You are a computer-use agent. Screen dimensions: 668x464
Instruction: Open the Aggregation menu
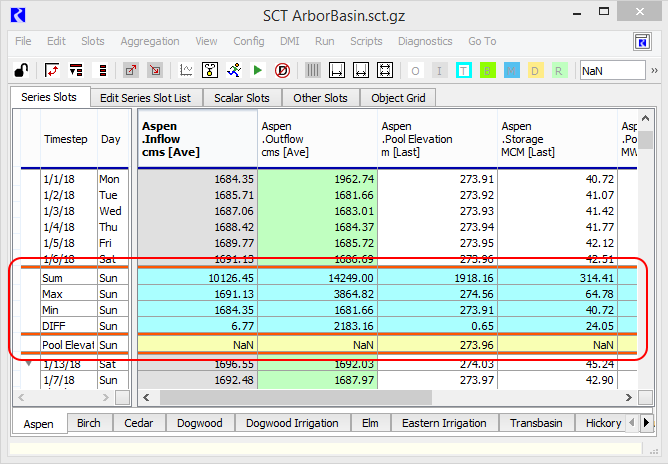[149, 42]
